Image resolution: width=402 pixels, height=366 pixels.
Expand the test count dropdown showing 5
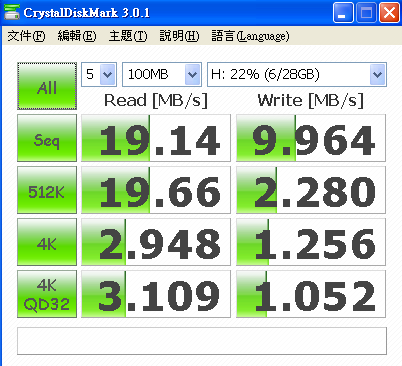tap(108, 74)
